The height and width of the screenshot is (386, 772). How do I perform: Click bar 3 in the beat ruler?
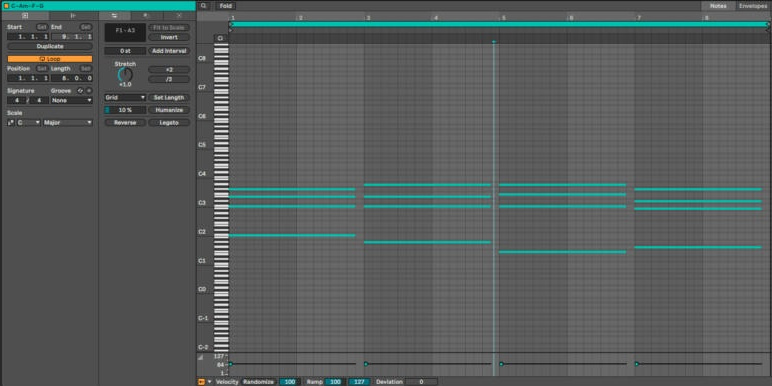click(368, 18)
